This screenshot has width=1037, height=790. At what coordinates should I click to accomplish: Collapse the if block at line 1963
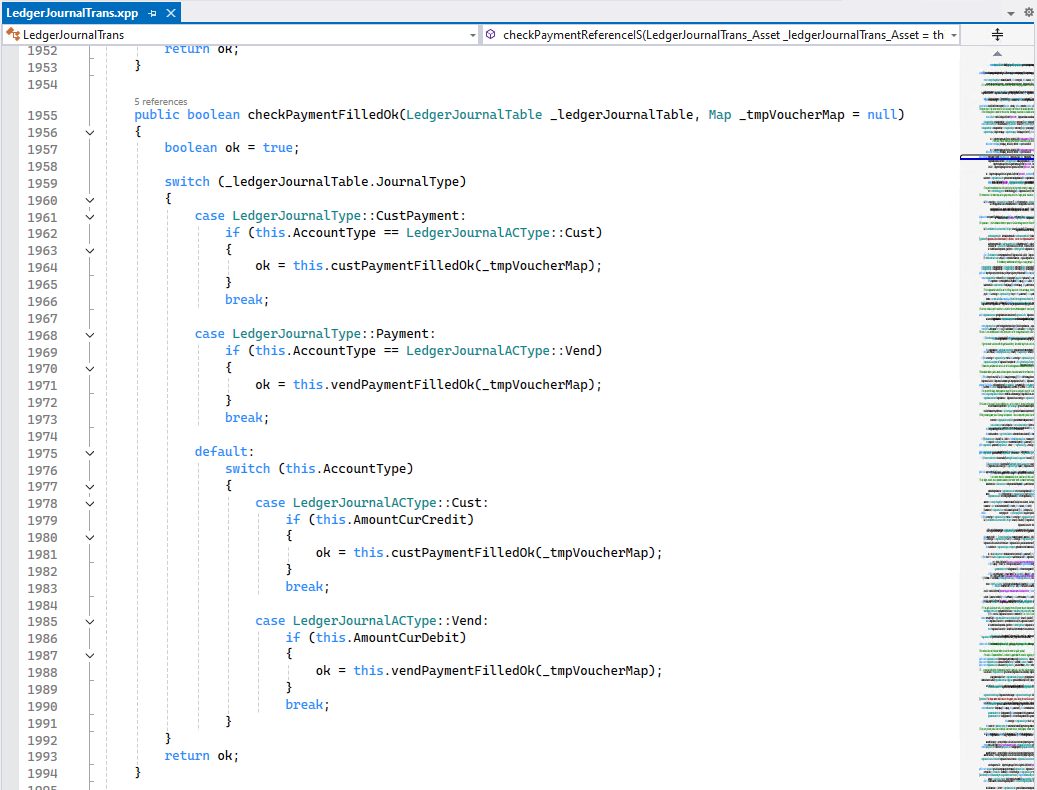(x=90, y=251)
